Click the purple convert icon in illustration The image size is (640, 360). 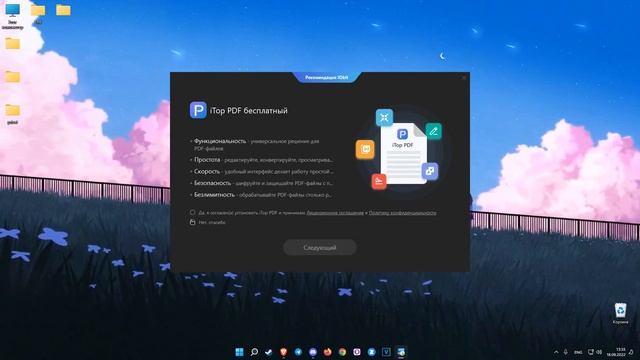(x=430, y=171)
